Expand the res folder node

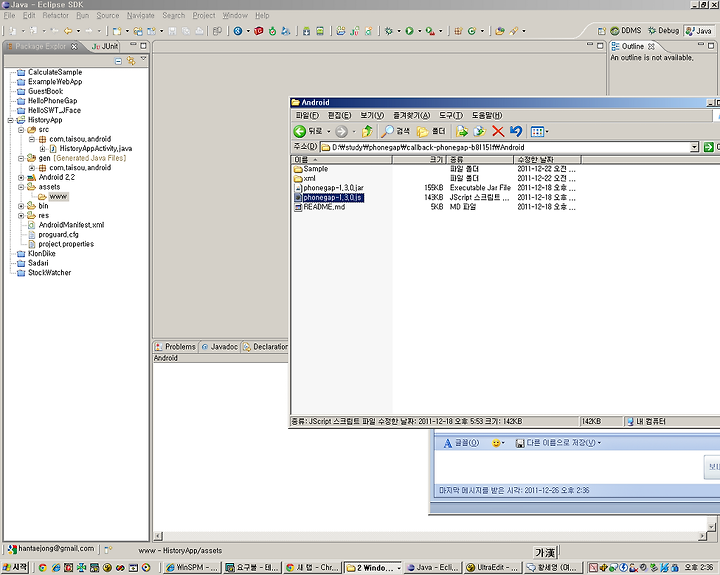(21, 216)
